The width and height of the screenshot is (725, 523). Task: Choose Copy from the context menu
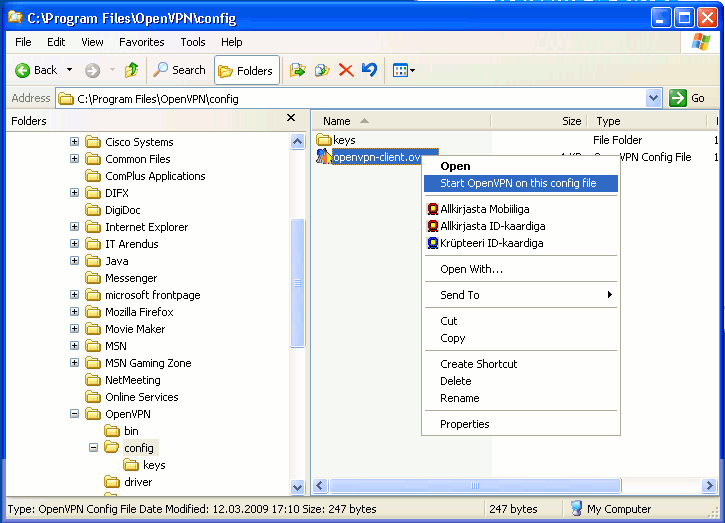pyautogui.click(x=521, y=338)
